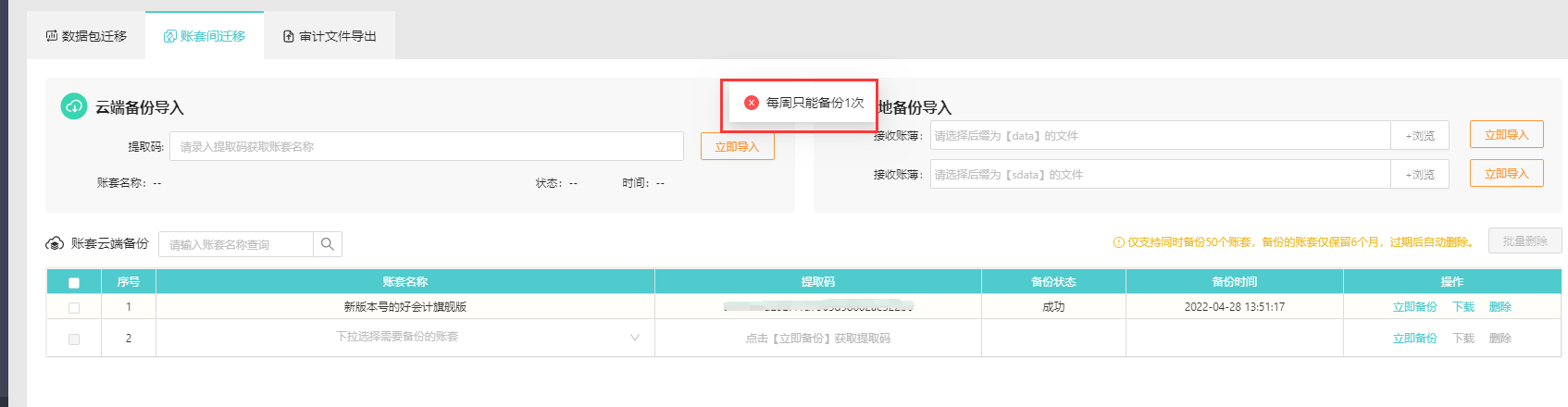Open the 数据包迁移 tab

coord(86,36)
